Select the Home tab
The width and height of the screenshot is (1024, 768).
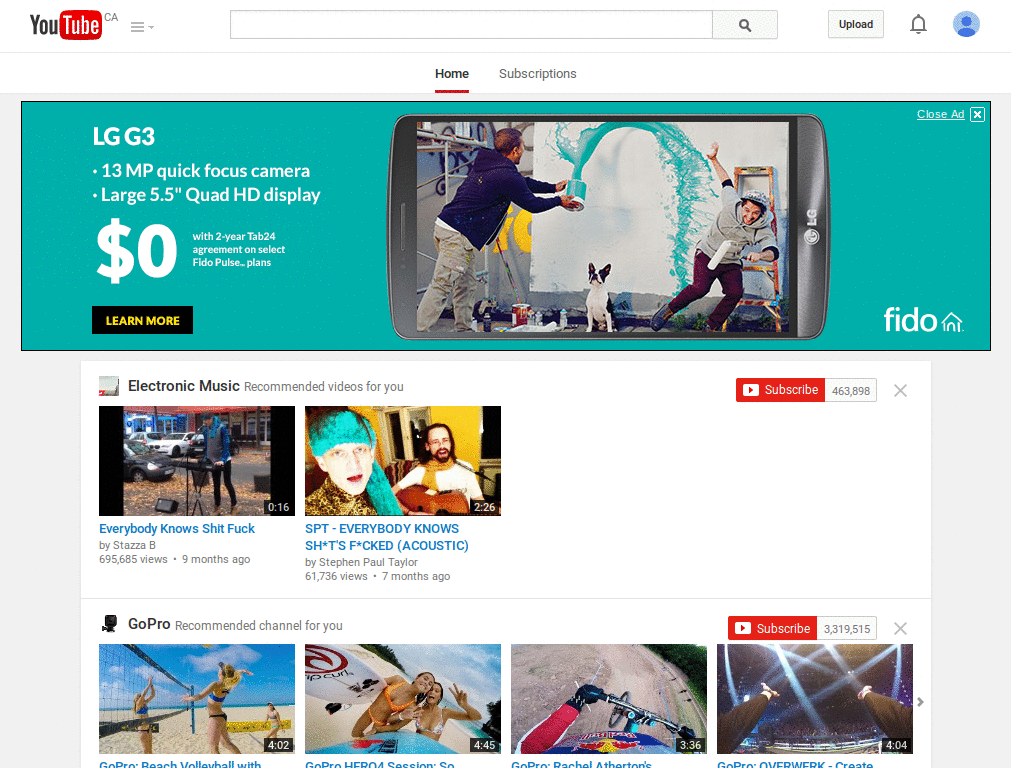click(x=452, y=74)
